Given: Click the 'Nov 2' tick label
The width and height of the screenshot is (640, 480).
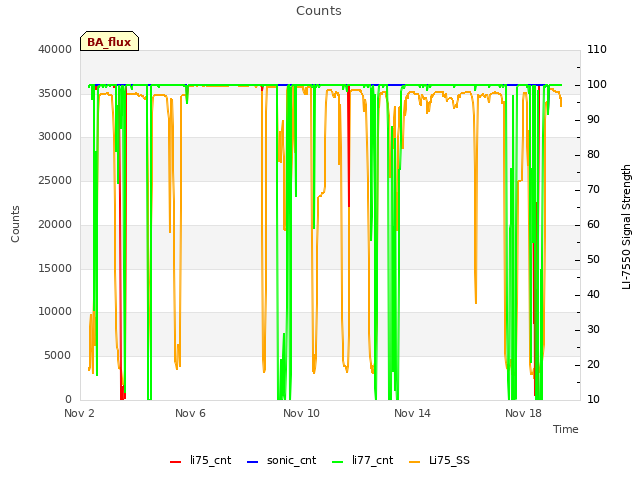Looking at the screenshot, I should 79,413.
